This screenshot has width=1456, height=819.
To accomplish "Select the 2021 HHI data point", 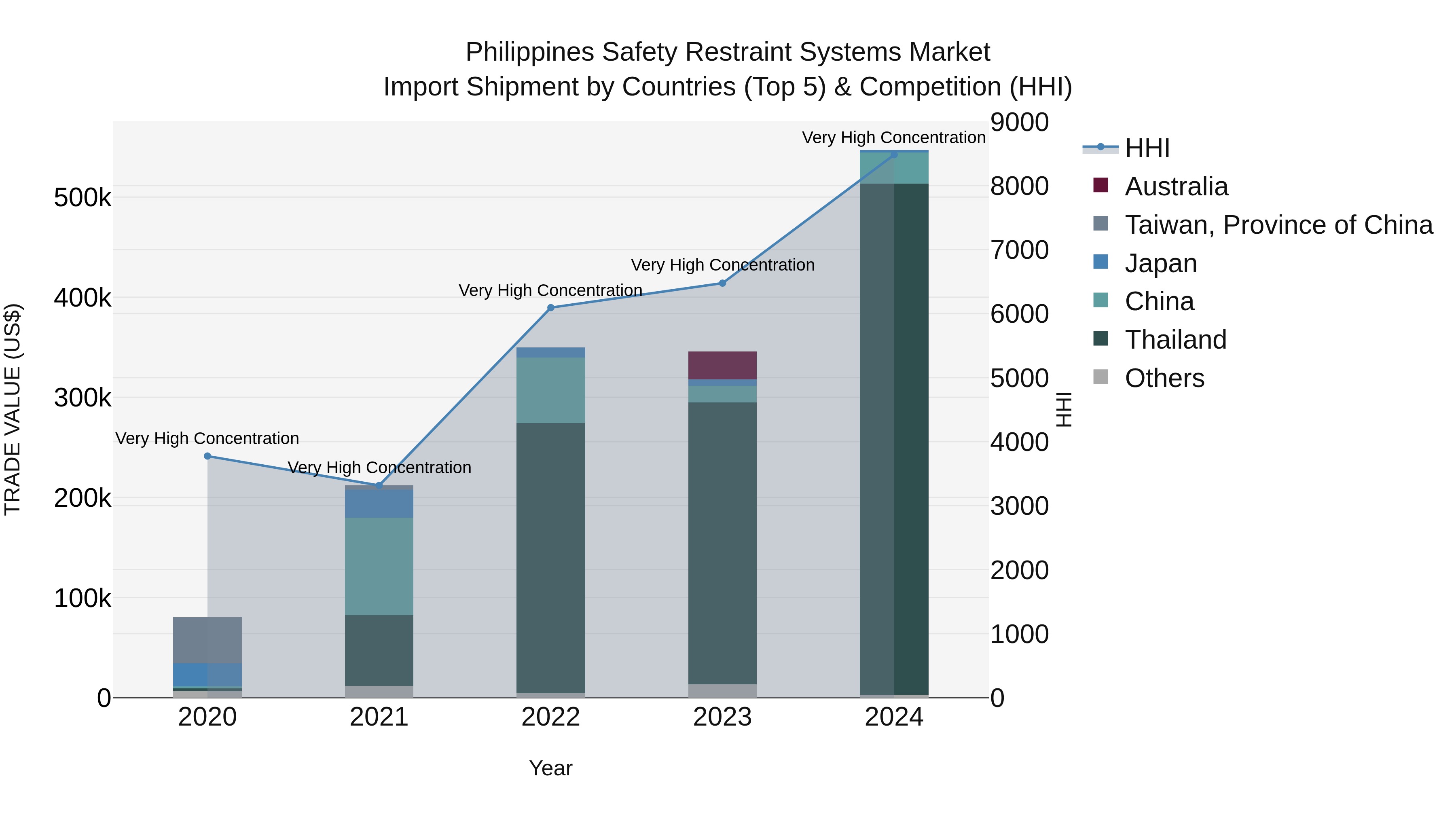I will [x=379, y=485].
